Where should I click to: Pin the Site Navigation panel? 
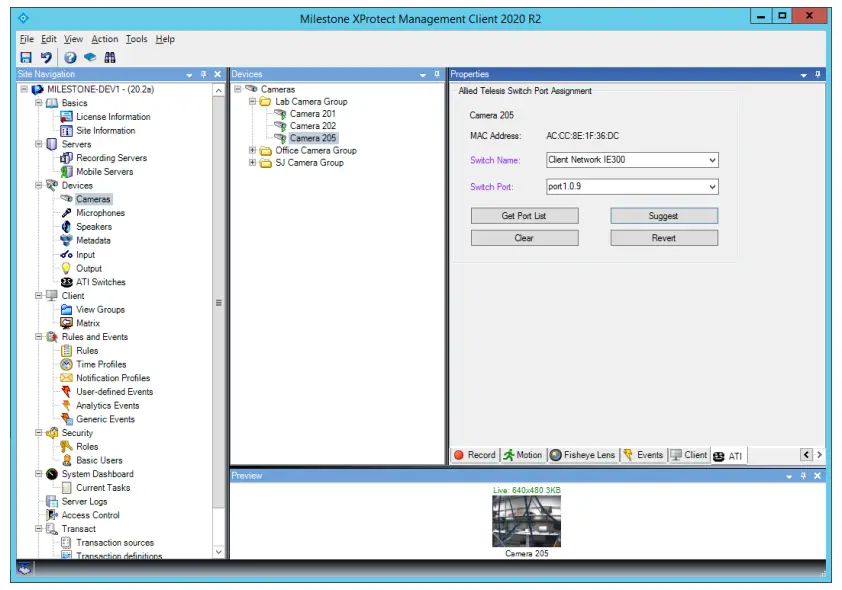pos(203,75)
